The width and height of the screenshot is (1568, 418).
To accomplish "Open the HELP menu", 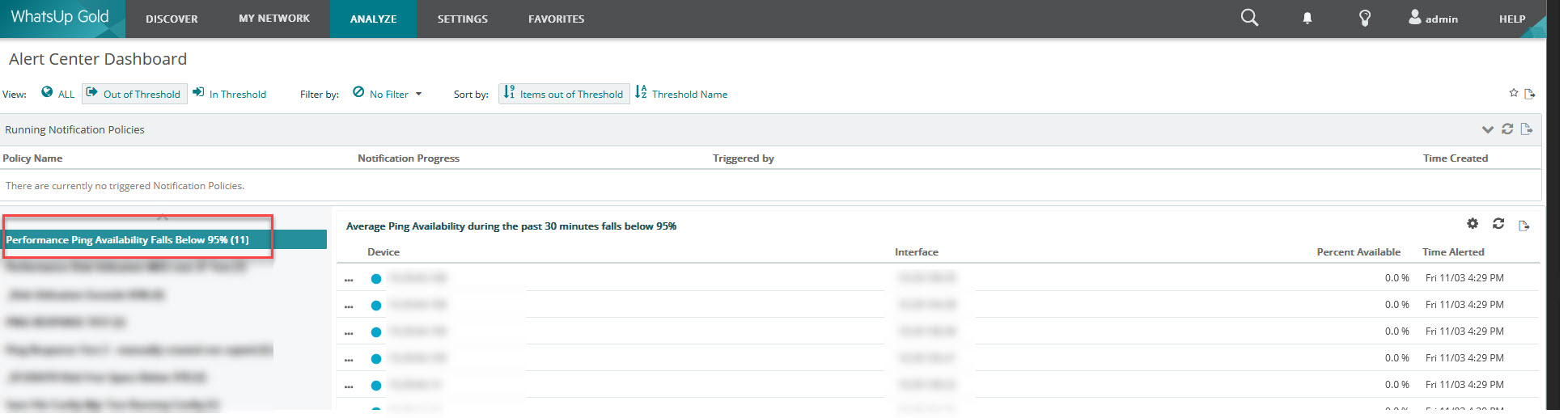I will pos(1511,19).
